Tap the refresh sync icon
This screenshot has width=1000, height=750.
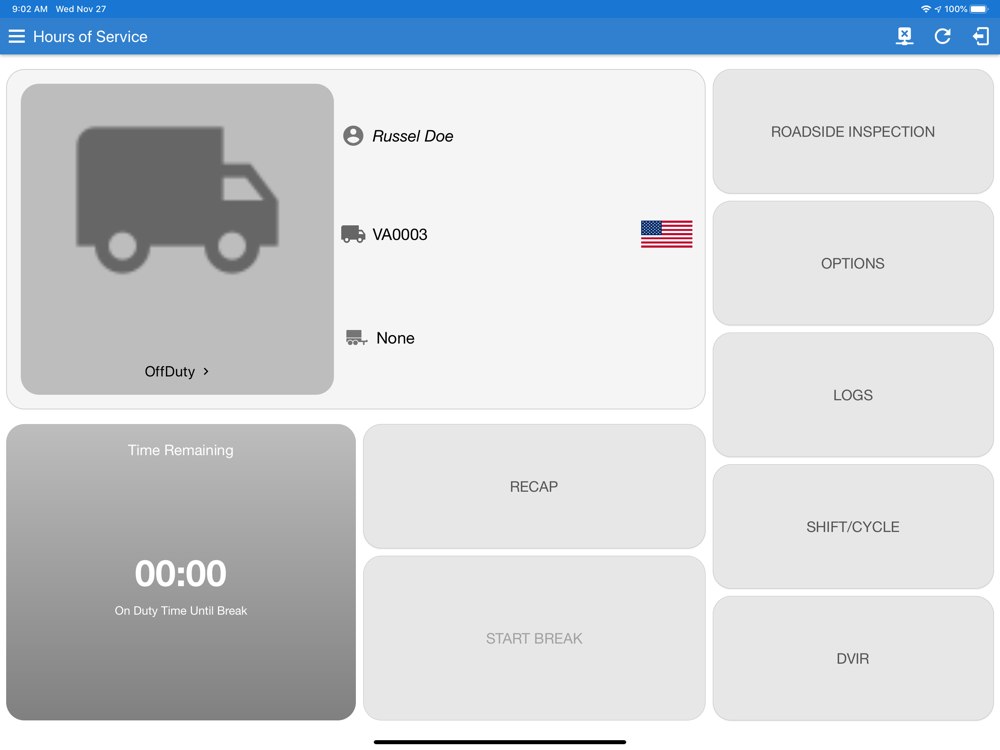click(943, 36)
